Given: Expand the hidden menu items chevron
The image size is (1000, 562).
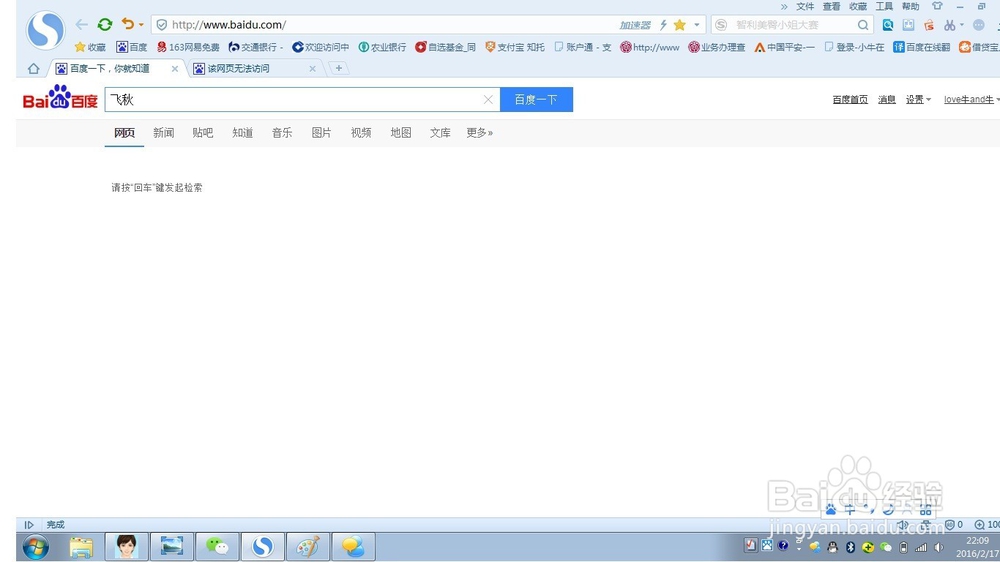Looking at the screenshot, I should point(784,6).
